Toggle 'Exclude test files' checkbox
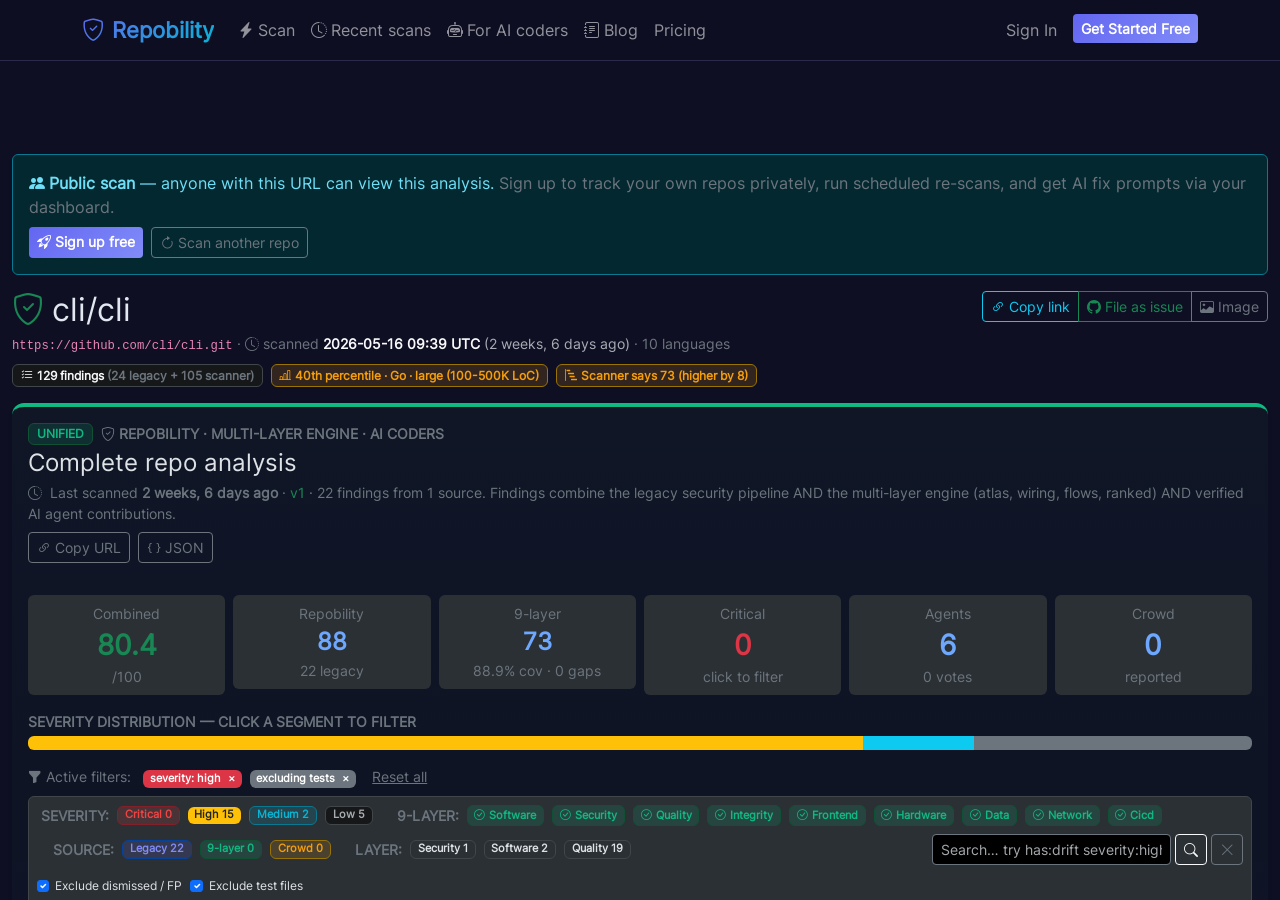Image resolution: width=1280 pixels, height=900 pixels. click(x=196, y=886)
